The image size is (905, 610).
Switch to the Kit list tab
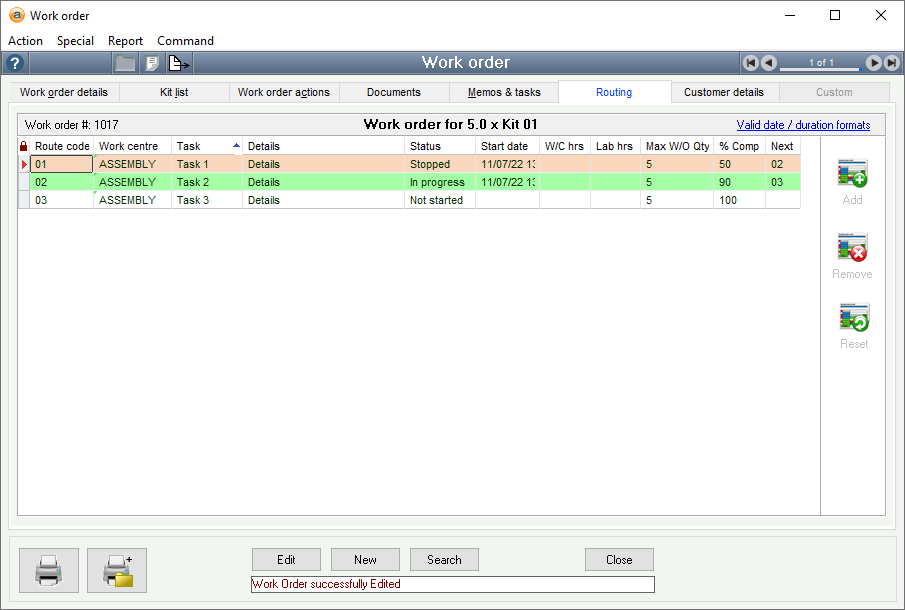point(173,92)
